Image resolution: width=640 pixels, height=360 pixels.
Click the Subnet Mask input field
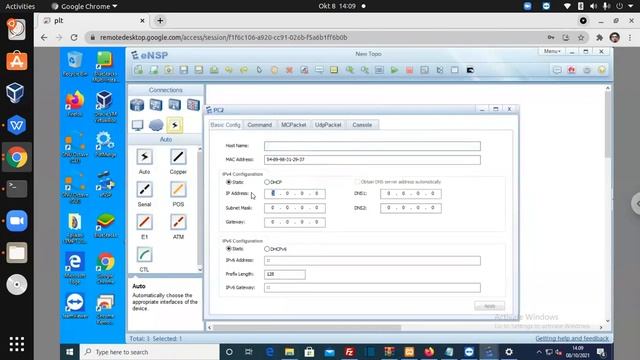(295, 208)
